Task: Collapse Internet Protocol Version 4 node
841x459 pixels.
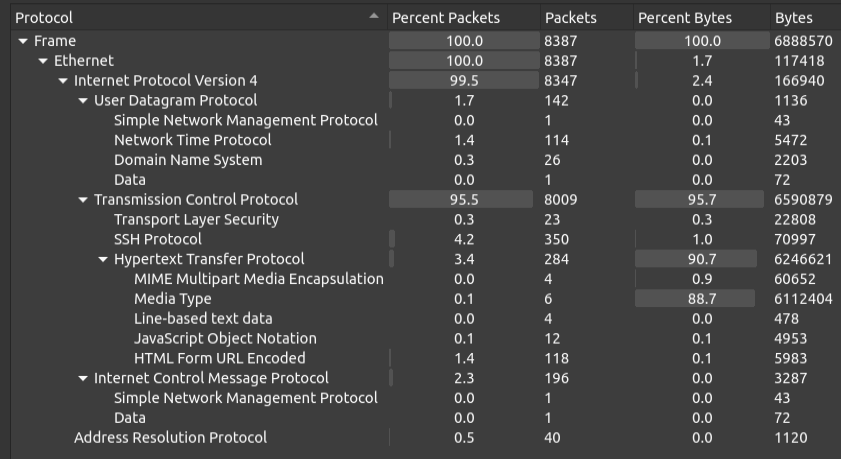Action: coord(63,81)
